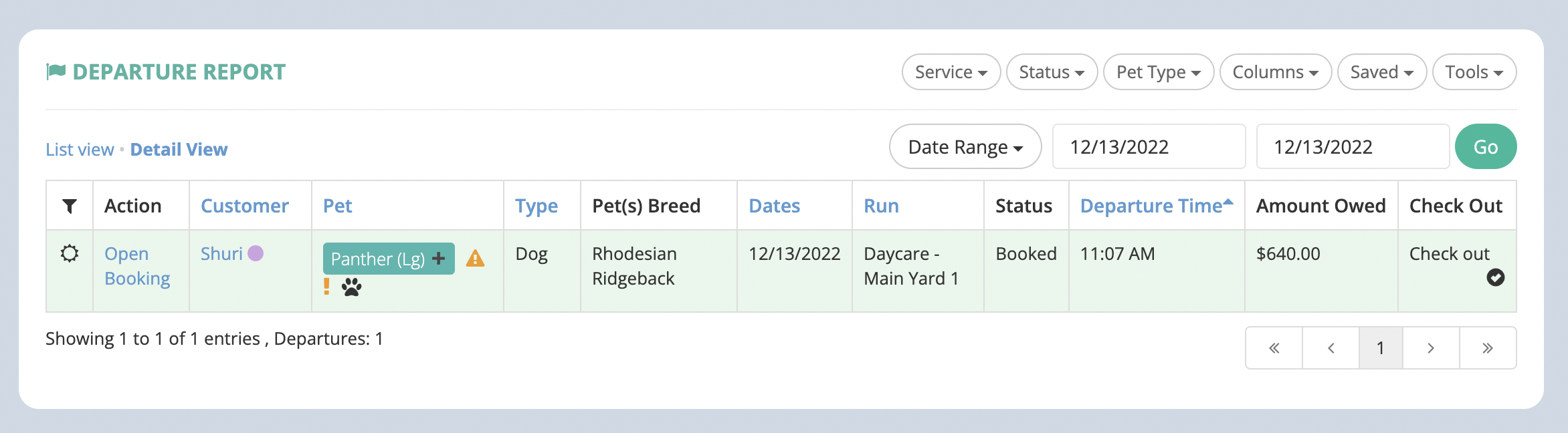Click the purple dot next to Shuri
Screen dimensions: 1568x433
tap(256, 253)
